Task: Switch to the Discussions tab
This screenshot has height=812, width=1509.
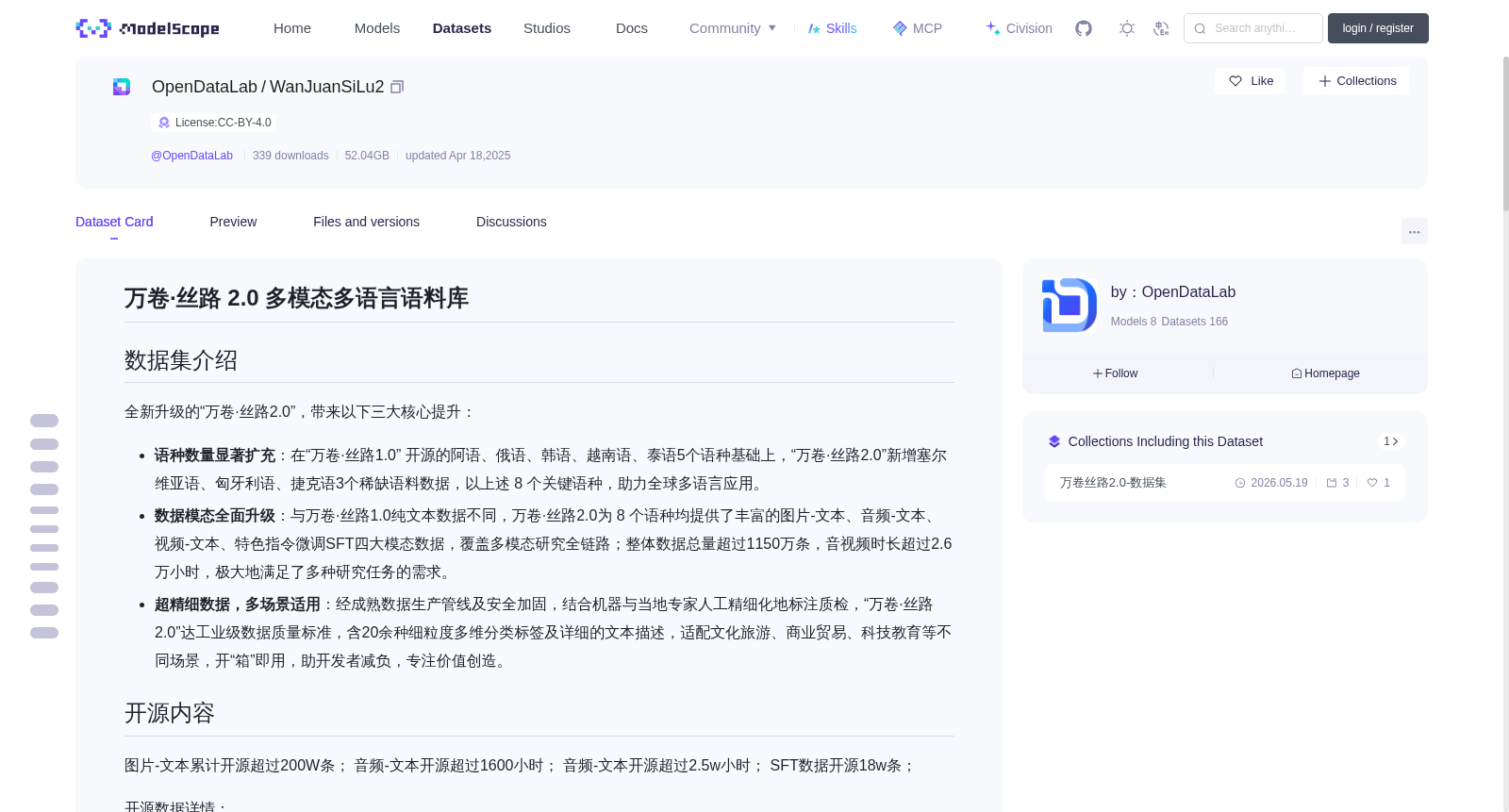Action: [511, 222]
